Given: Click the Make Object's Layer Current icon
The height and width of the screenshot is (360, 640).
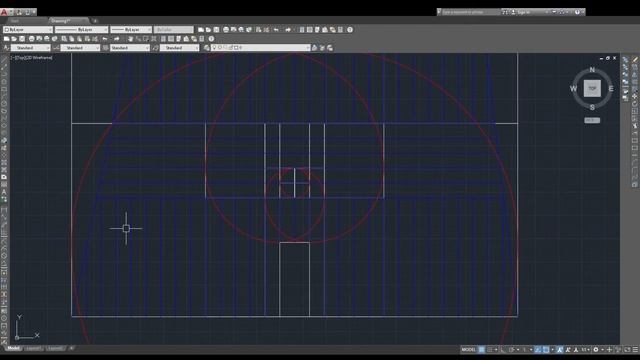Looking at the screenshot, I should coord(314,48).
